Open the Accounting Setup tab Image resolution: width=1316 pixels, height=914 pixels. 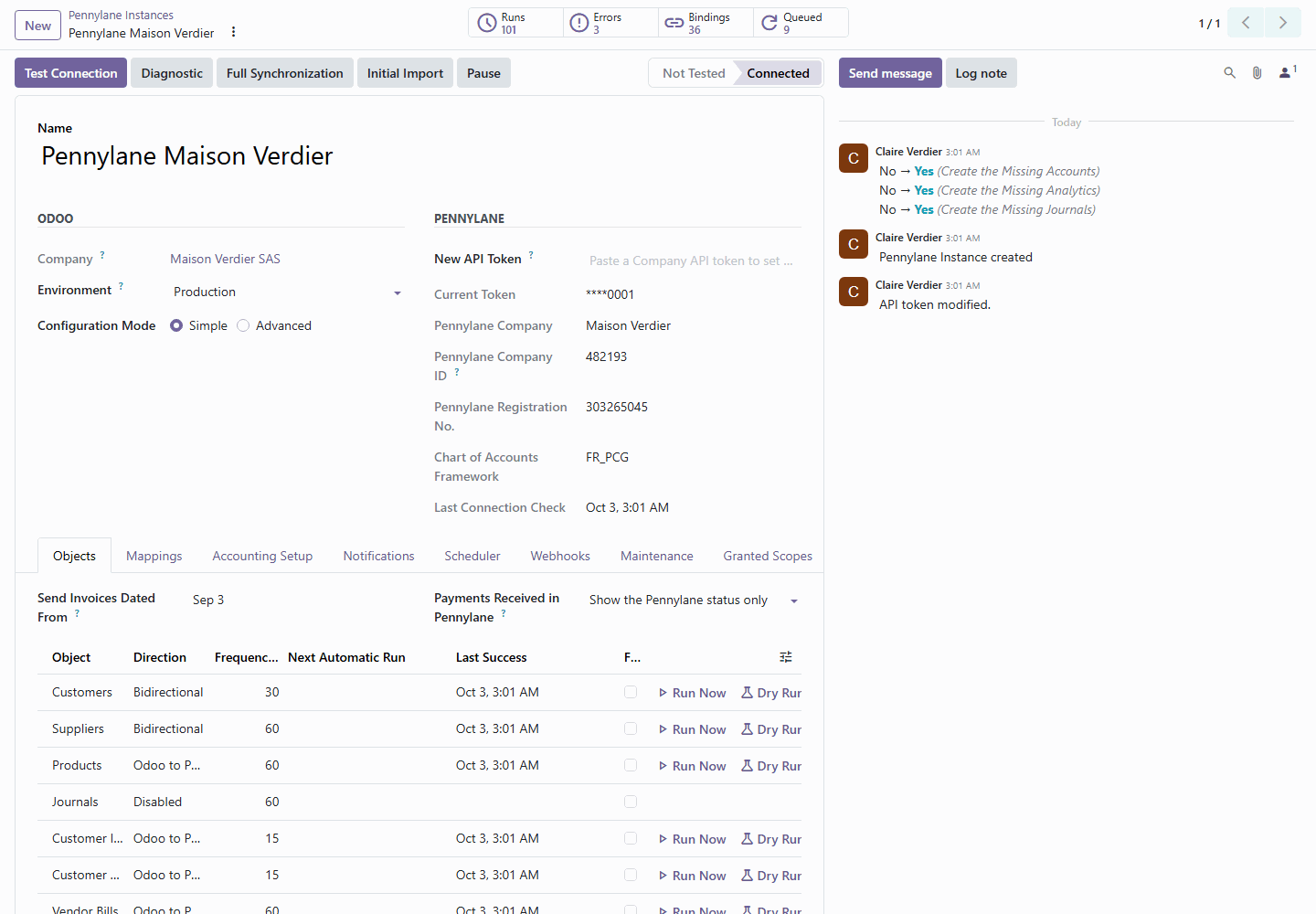262,556
